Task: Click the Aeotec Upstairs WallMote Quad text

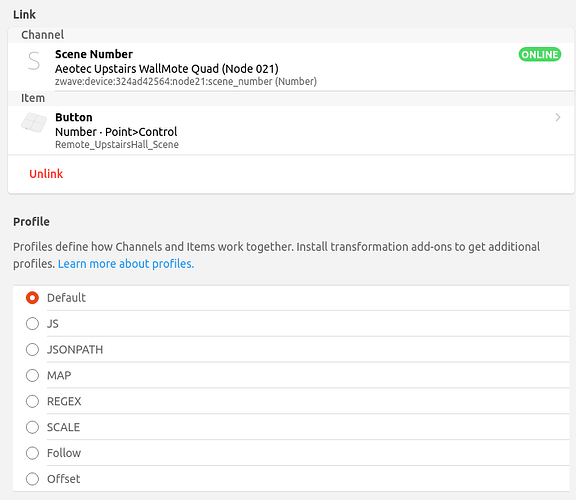Action: point(167,69)
